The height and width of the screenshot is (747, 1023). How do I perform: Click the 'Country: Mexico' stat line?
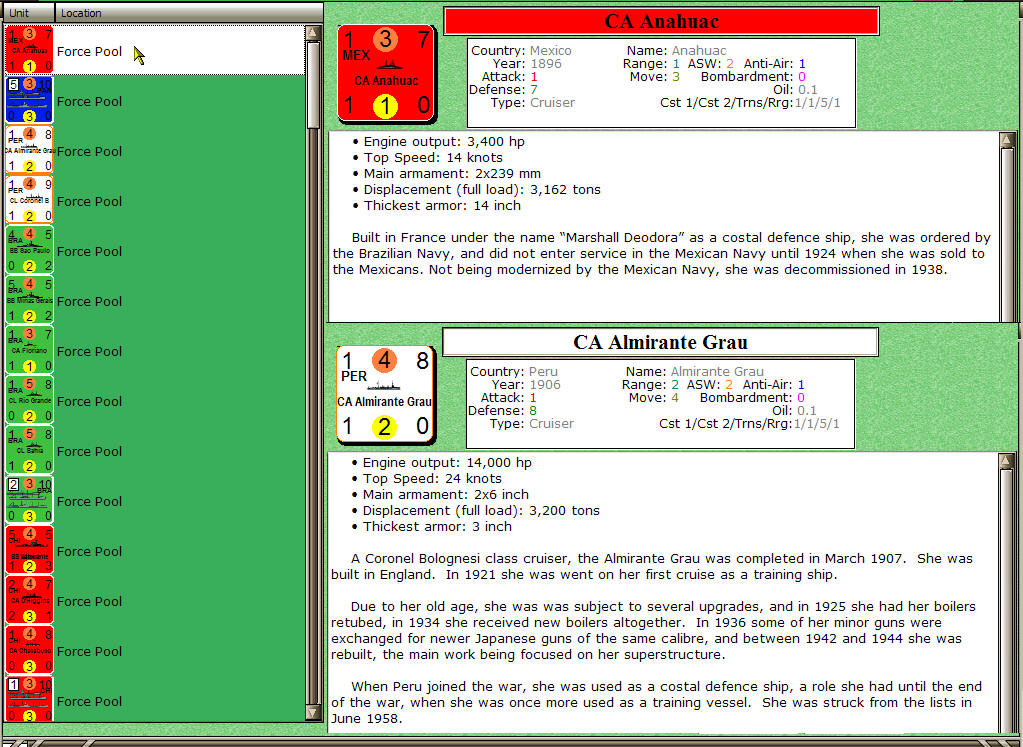[521, 51]
